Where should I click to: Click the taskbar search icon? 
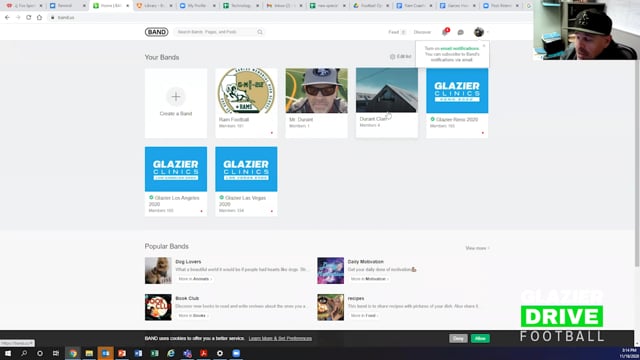(24, 353)
